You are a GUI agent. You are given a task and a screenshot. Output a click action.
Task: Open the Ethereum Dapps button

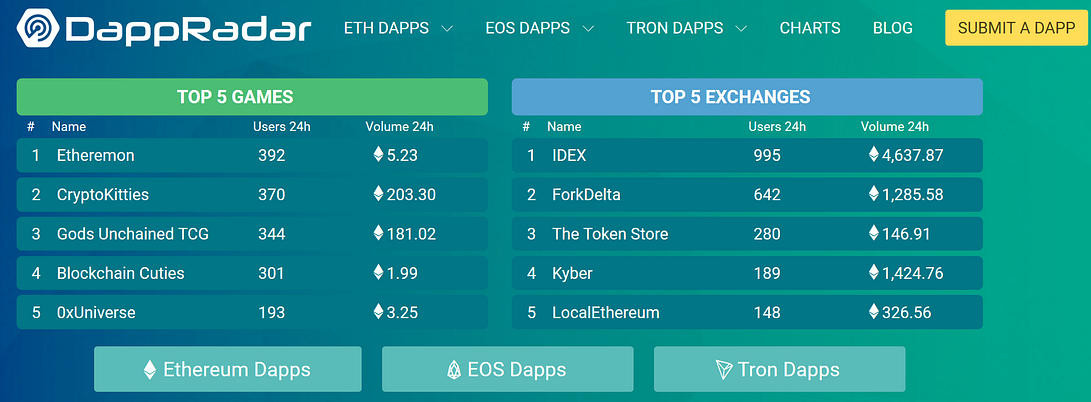(x=228, y=369)
